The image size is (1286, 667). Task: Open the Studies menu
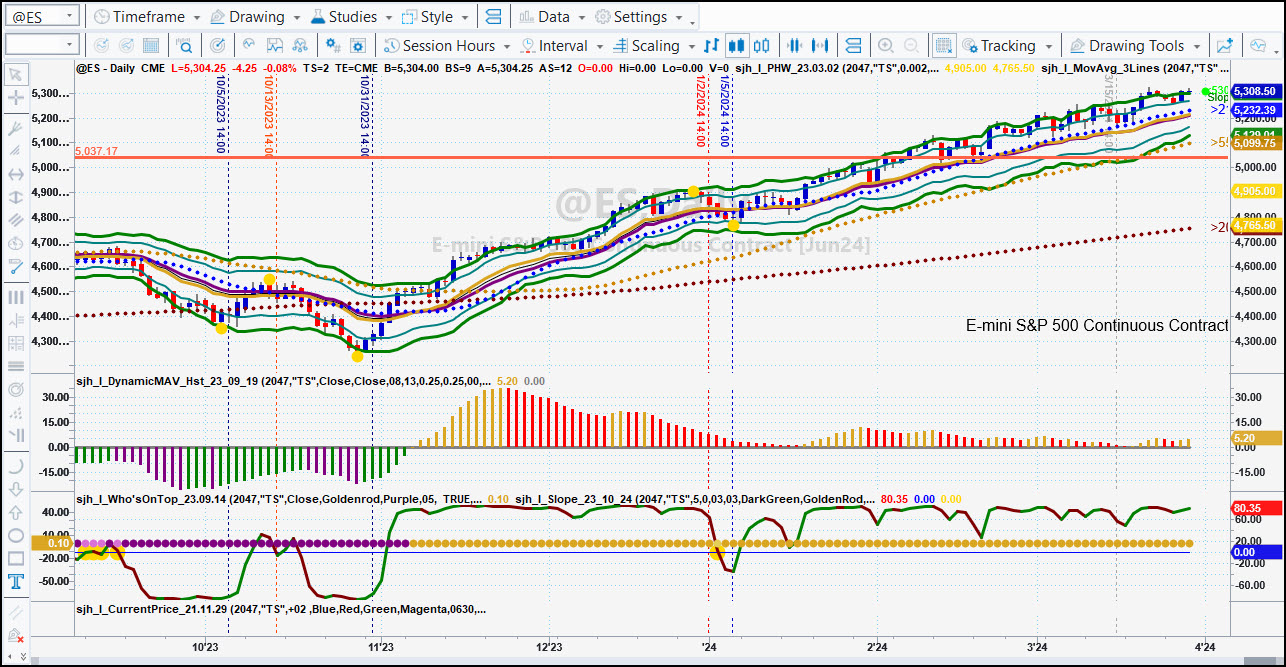point(352,17)
